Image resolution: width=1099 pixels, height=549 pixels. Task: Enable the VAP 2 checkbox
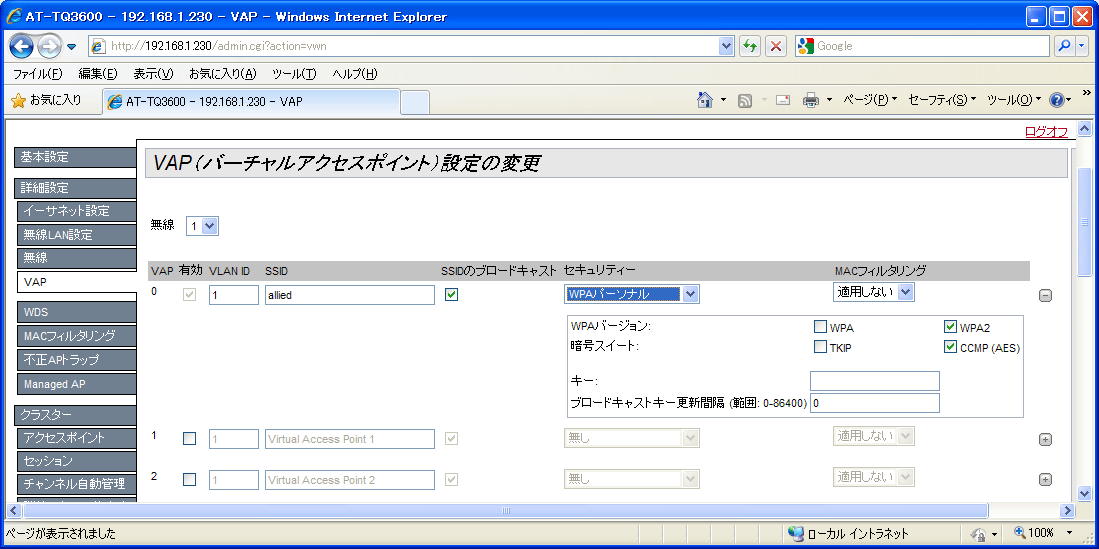tap(189, 480)
